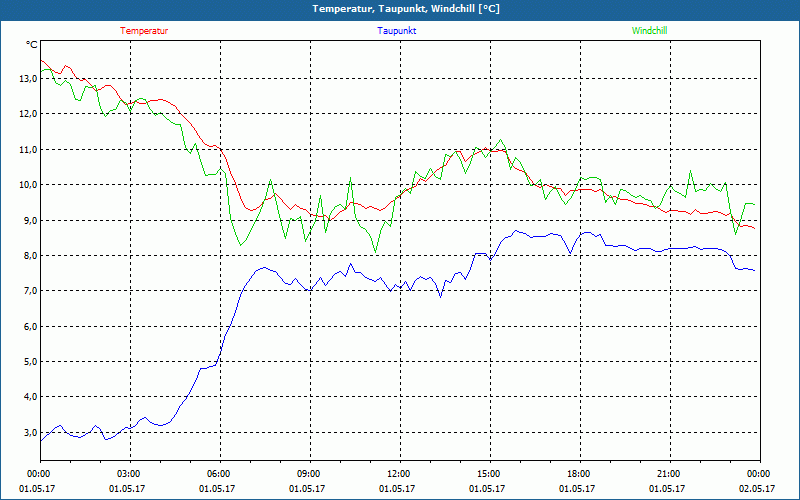This screenshot has height=500, width=800.
Task: Click the 03:00 time label
Action: click(131, 474)
